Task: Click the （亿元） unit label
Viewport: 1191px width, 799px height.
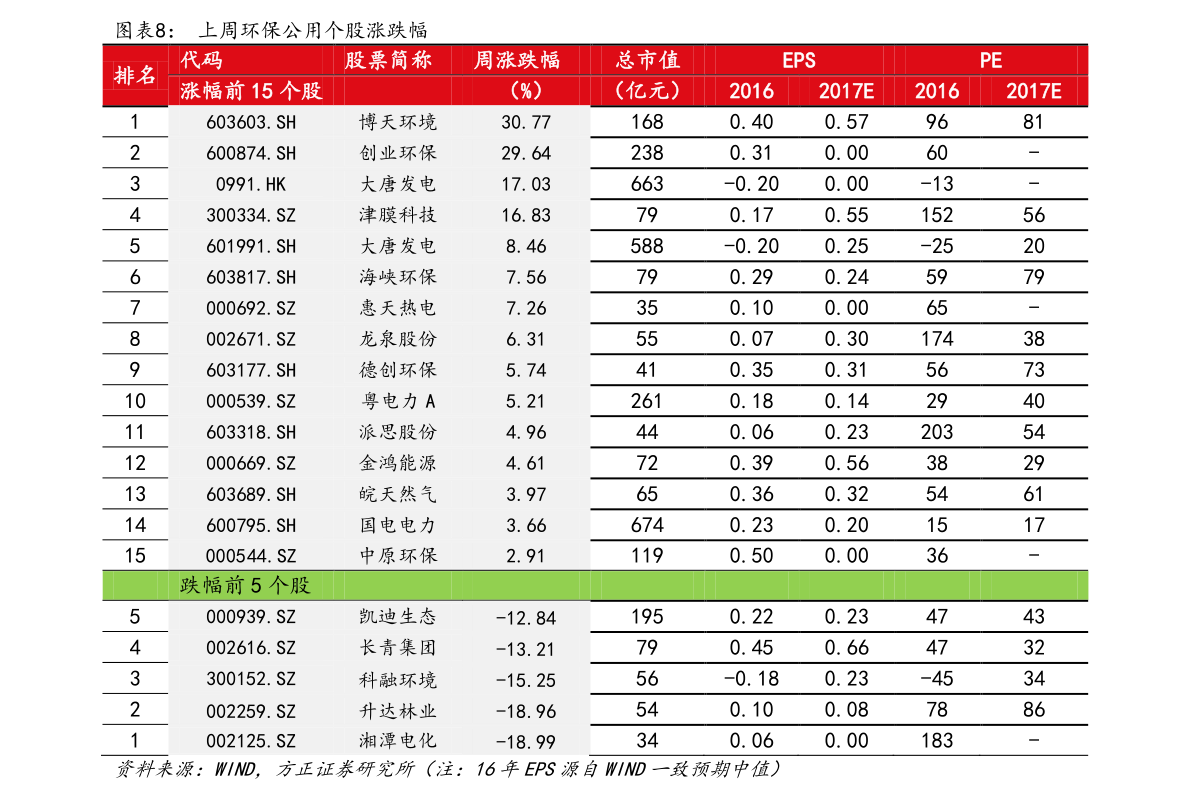Action: pyautogui.click(x=647, y=91)
